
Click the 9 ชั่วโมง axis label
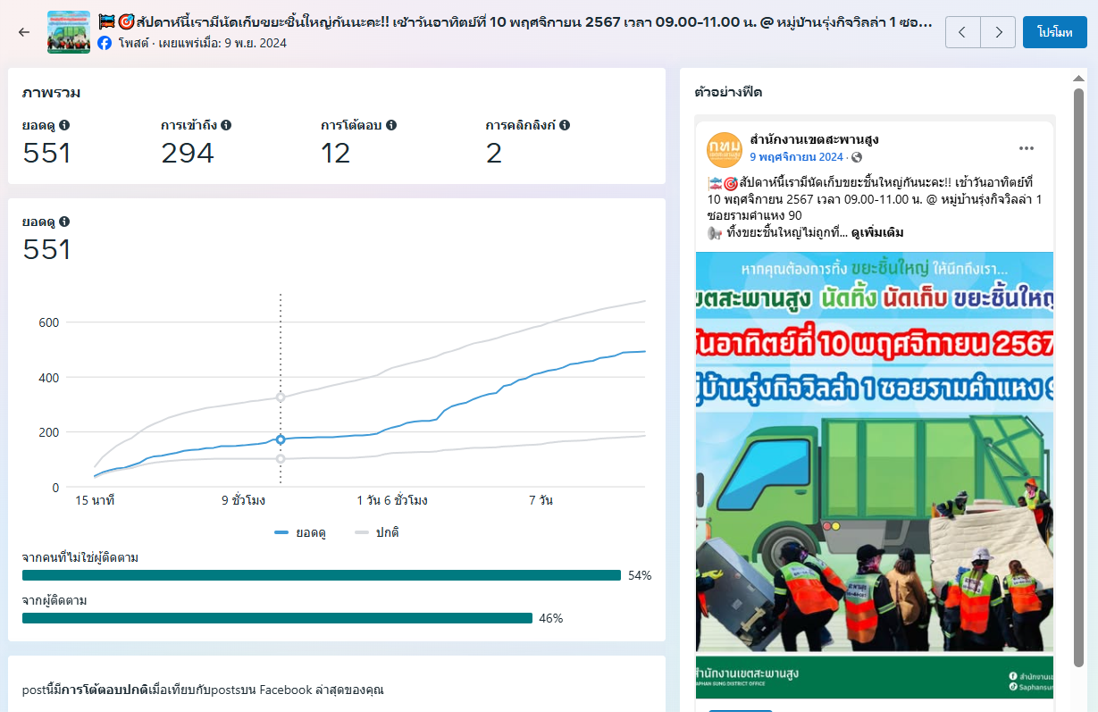[x=243, y=501]
